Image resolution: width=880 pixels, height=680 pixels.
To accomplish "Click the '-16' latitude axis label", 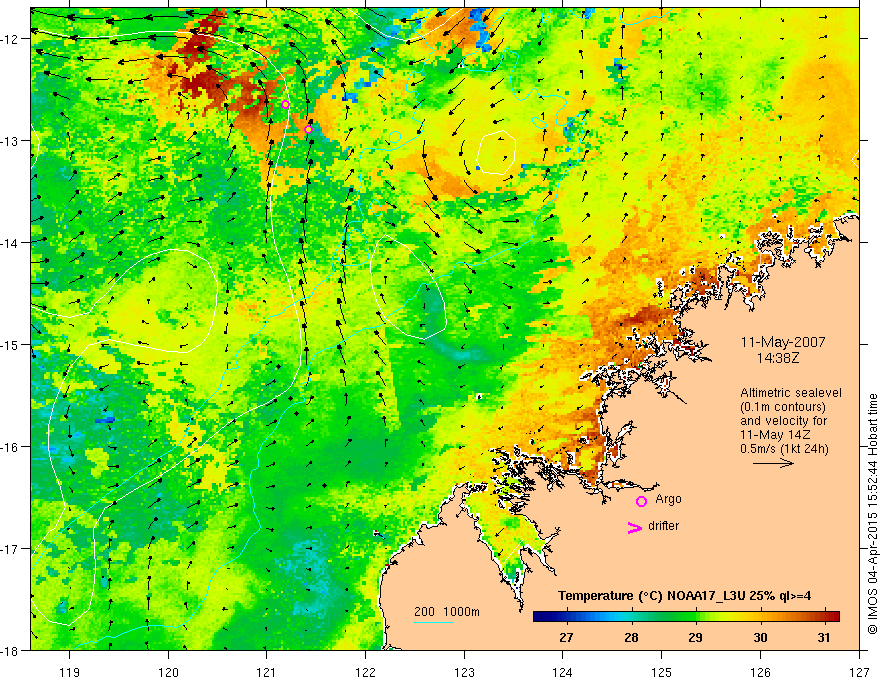I will pyautogui.click(x=12, y=447).
